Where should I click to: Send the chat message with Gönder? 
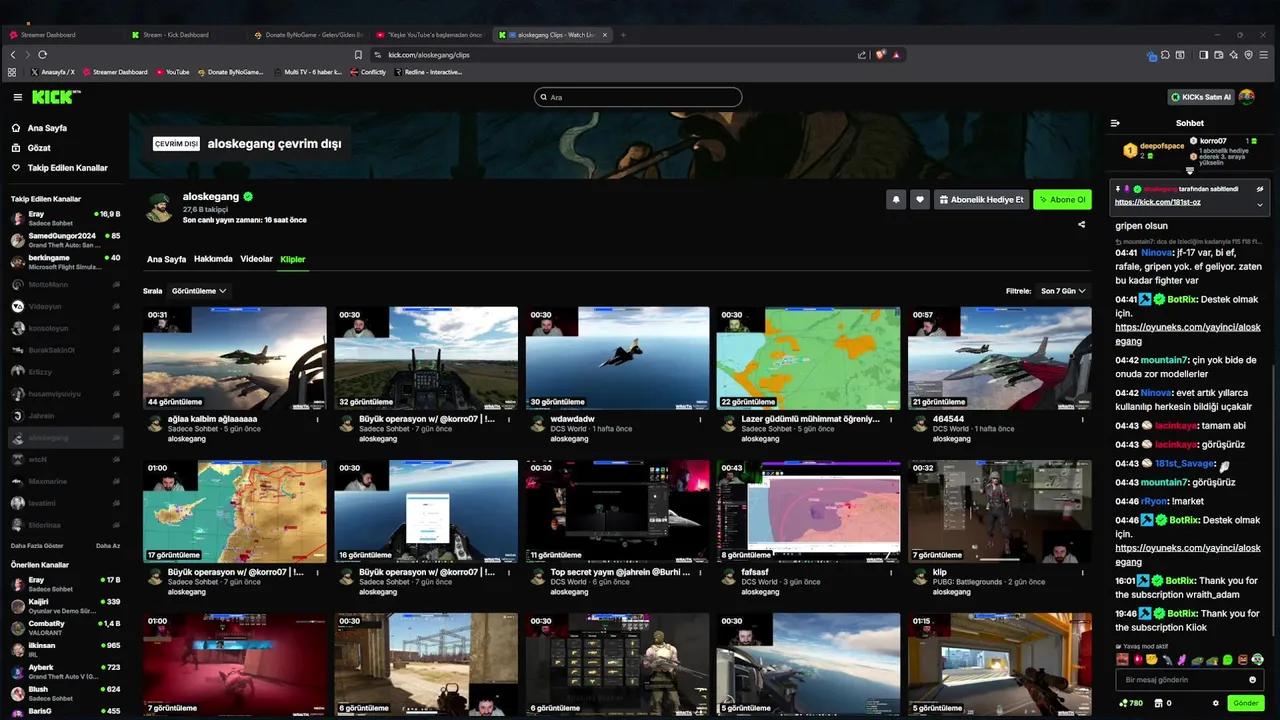point(1246,703)
